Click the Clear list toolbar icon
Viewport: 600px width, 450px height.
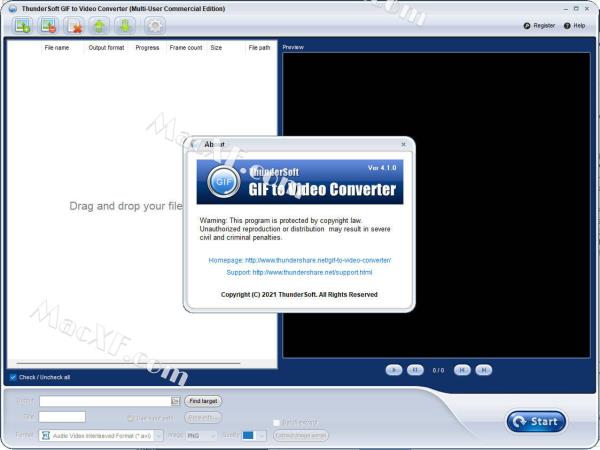tap(74, 26)
